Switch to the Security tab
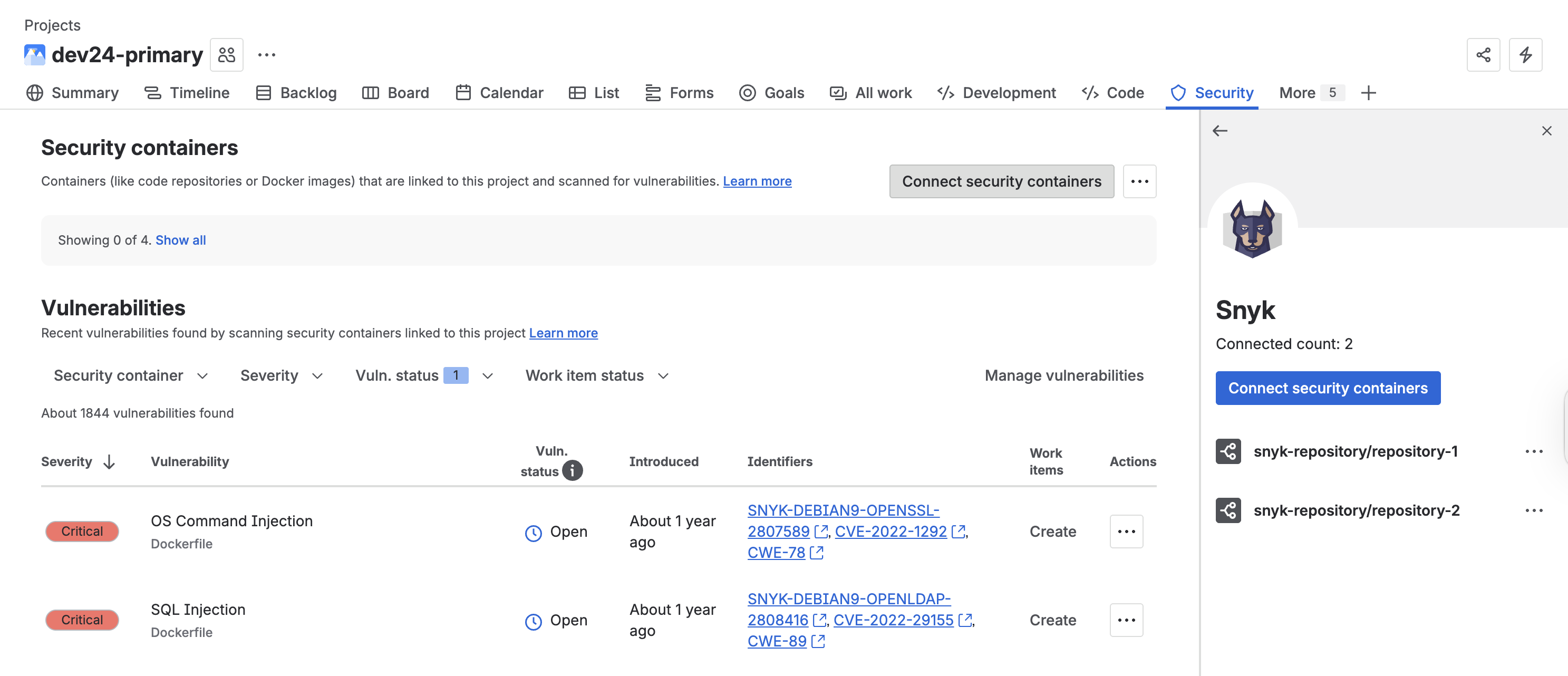 (x=1212, y=93)
